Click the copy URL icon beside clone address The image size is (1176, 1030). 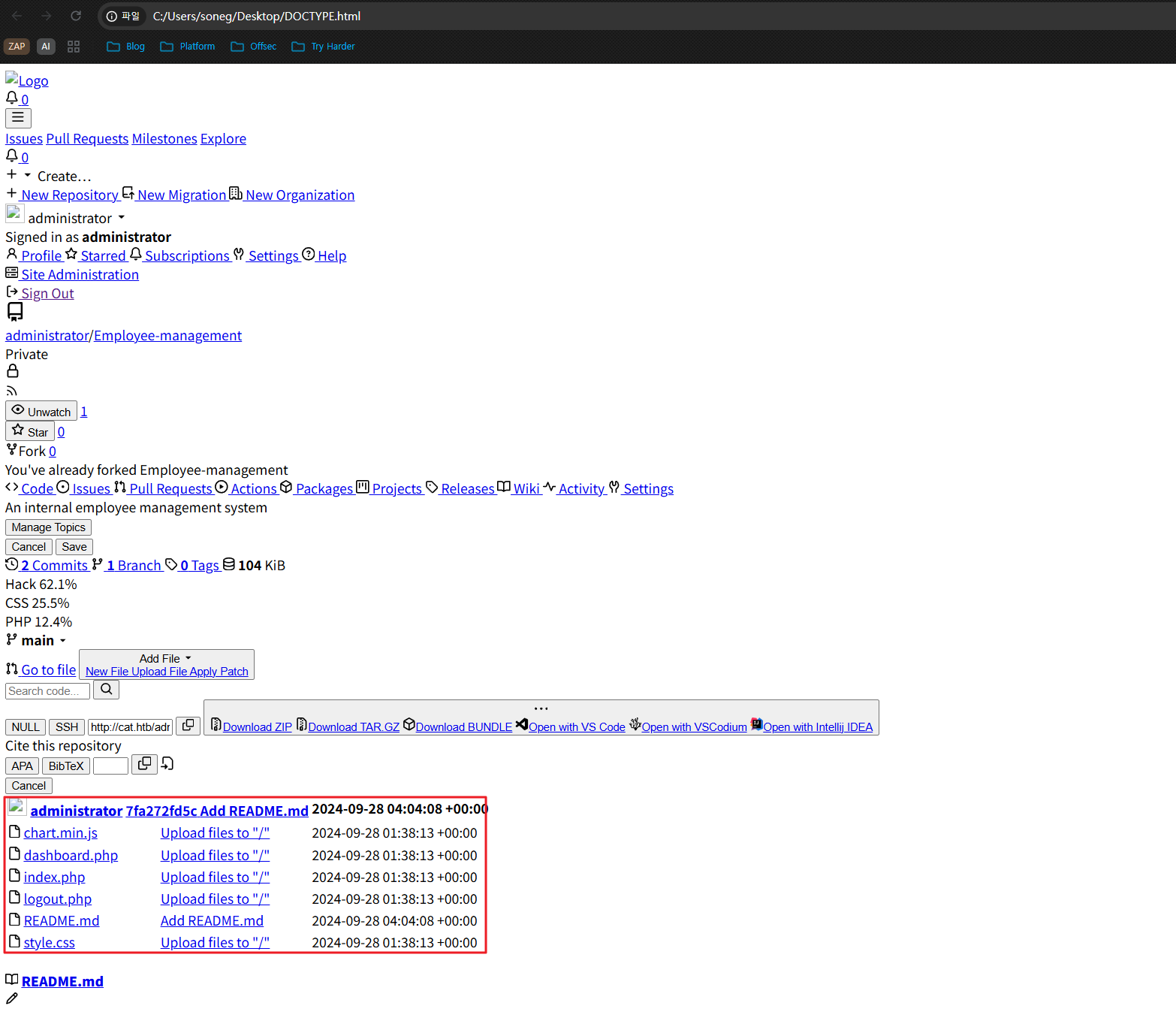coord(188,726)
